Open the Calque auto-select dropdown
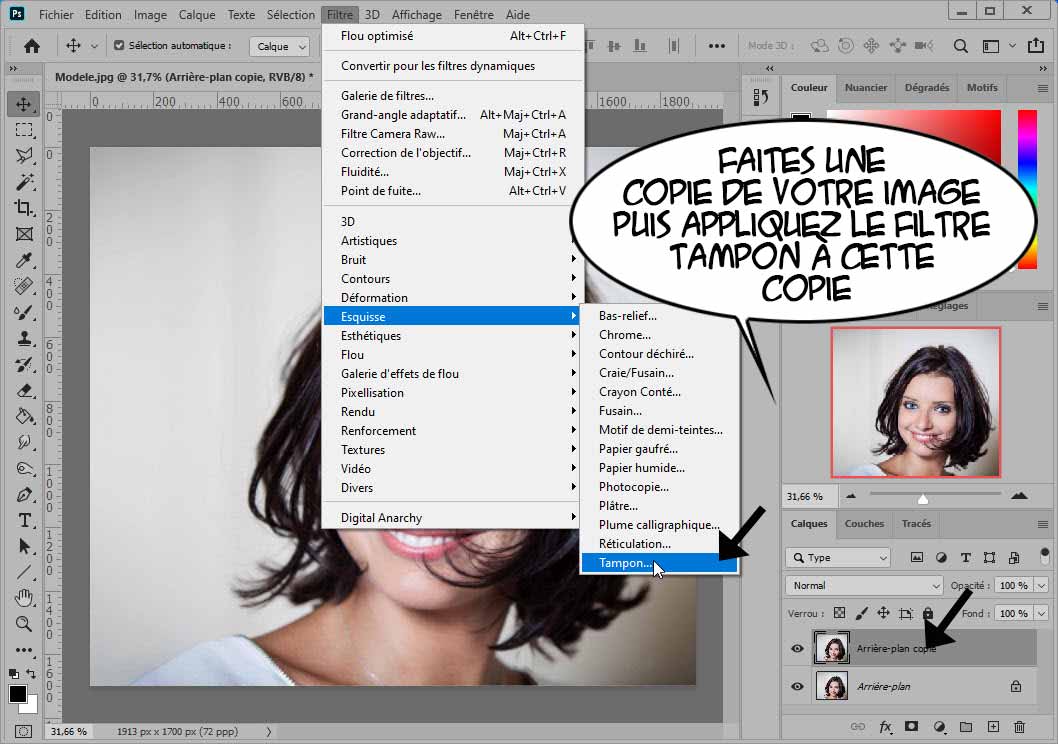The width and height of the screenshot is (1058, 744). click(280, 46)
